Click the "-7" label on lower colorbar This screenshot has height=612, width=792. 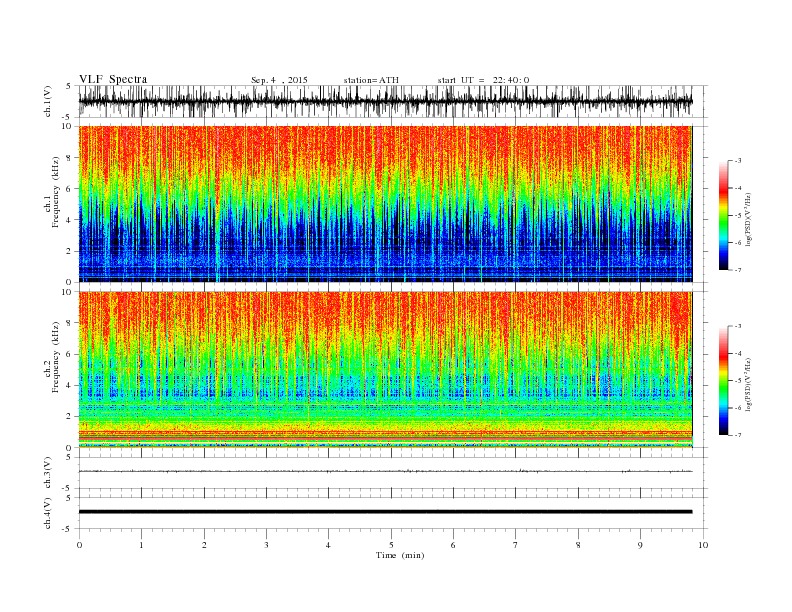(x=737, y=435)
